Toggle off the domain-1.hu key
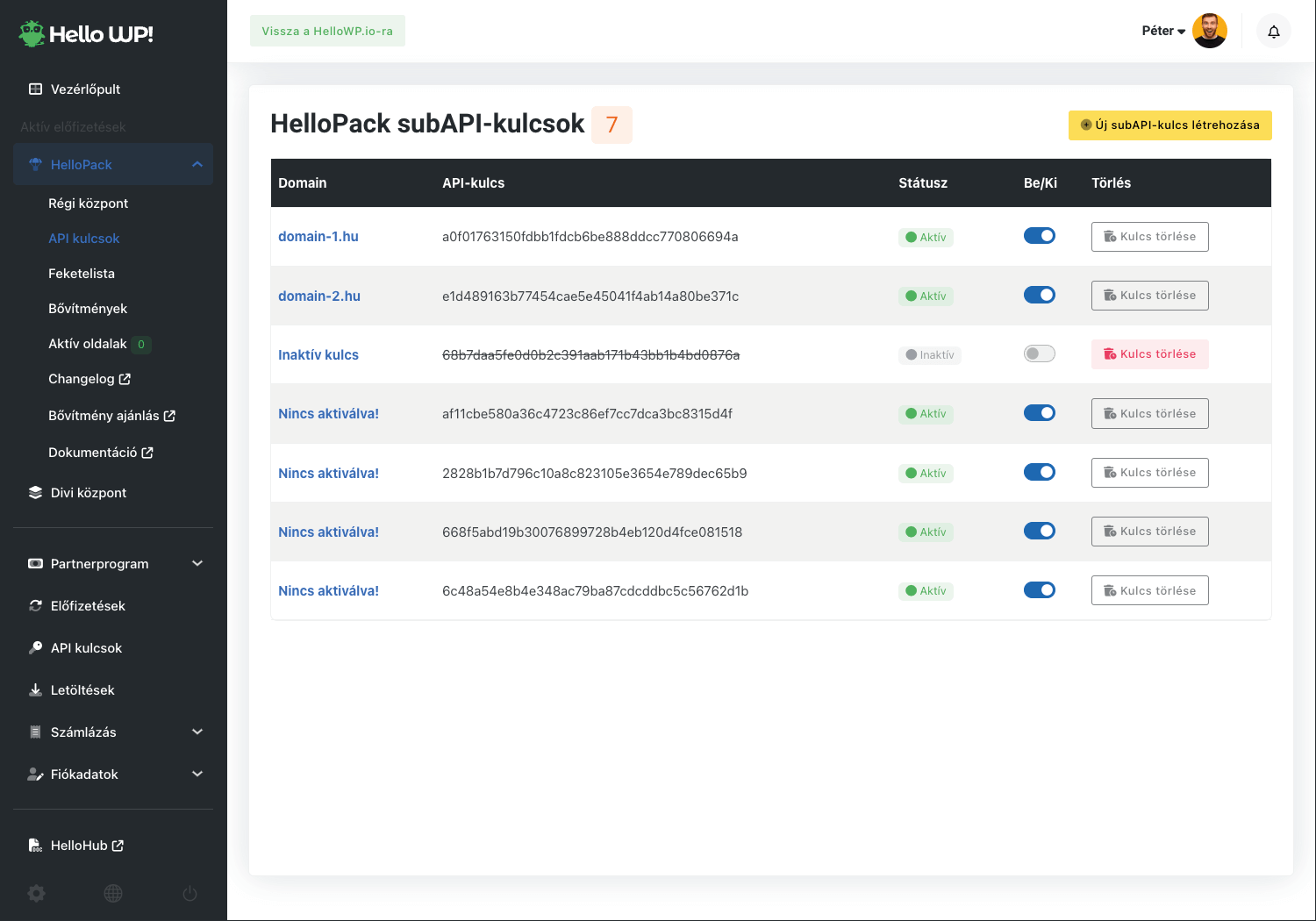The image size is (1316, 921). [x=1040, y=236]
